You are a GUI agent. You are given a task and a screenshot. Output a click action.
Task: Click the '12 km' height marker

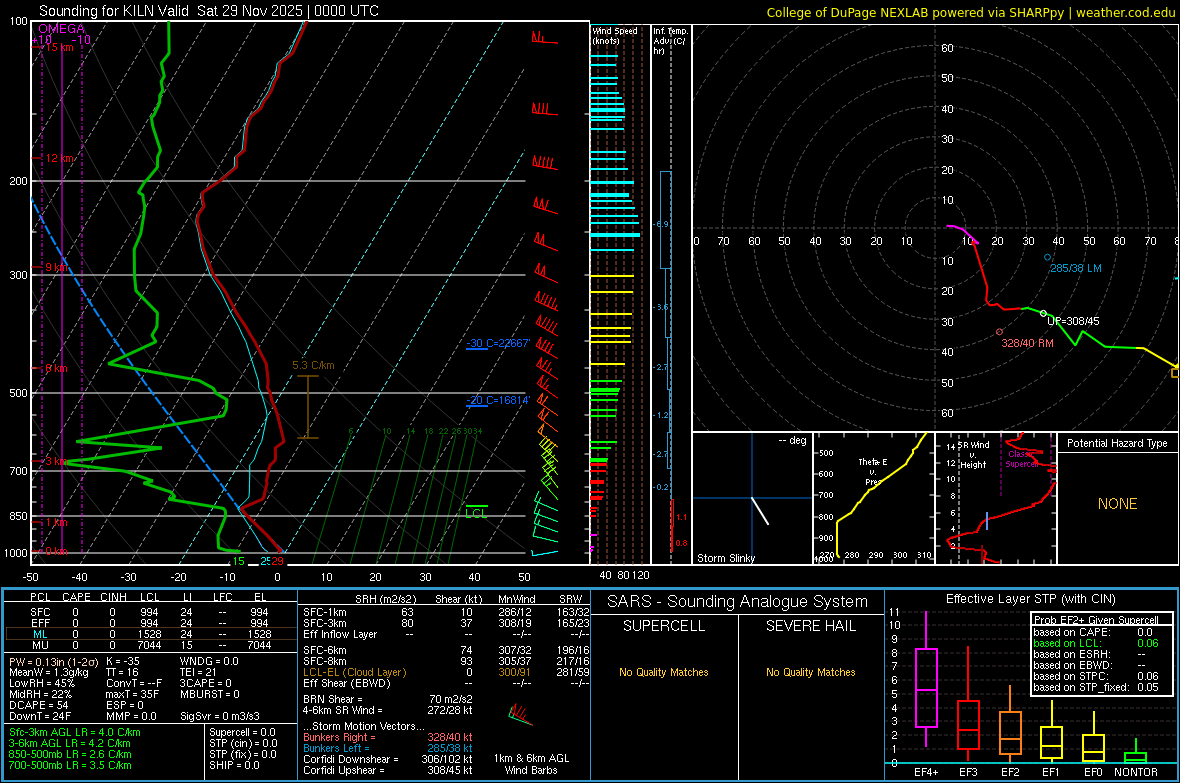tap(60, 158)
